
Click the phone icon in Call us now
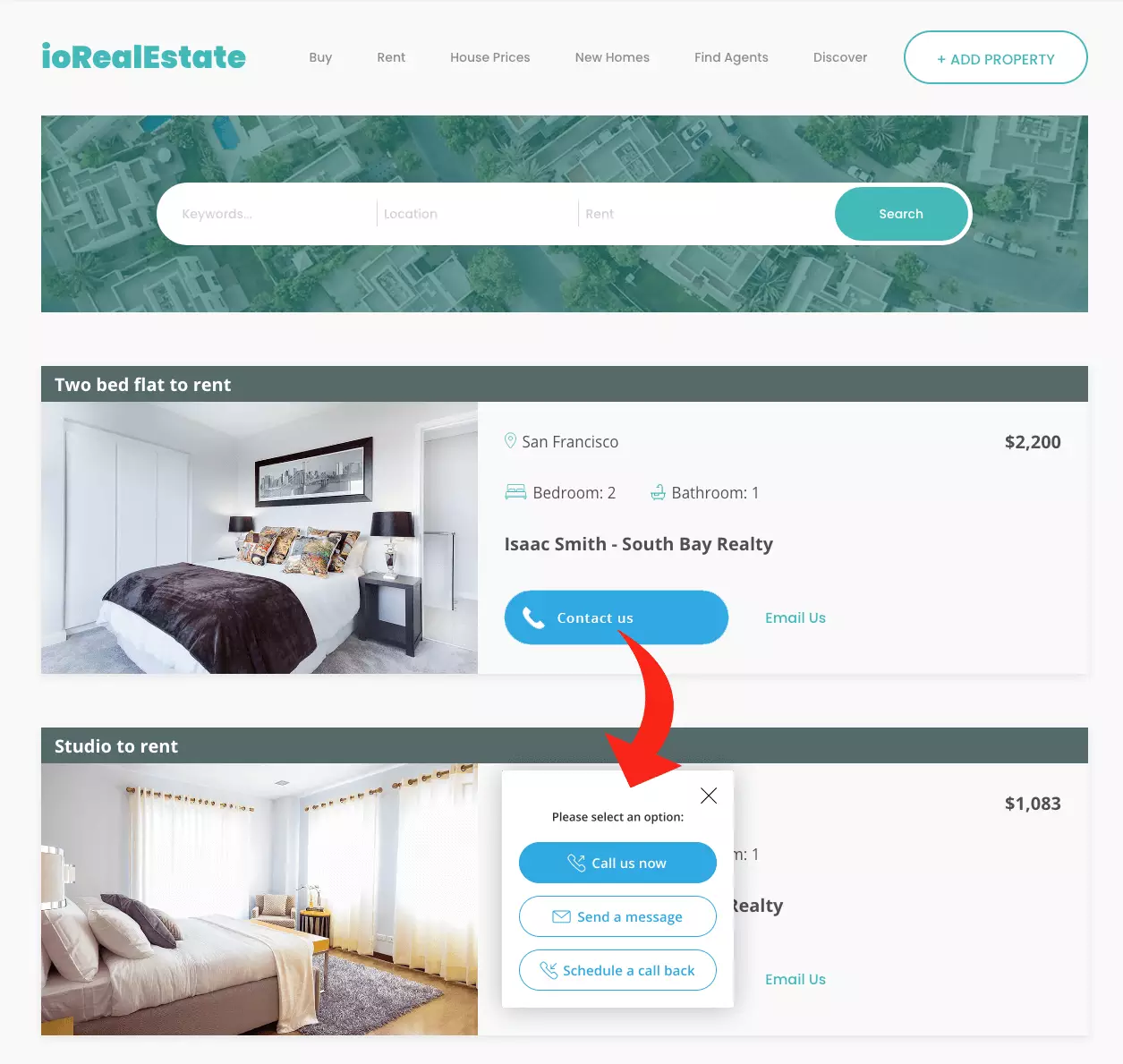point(577,863)
